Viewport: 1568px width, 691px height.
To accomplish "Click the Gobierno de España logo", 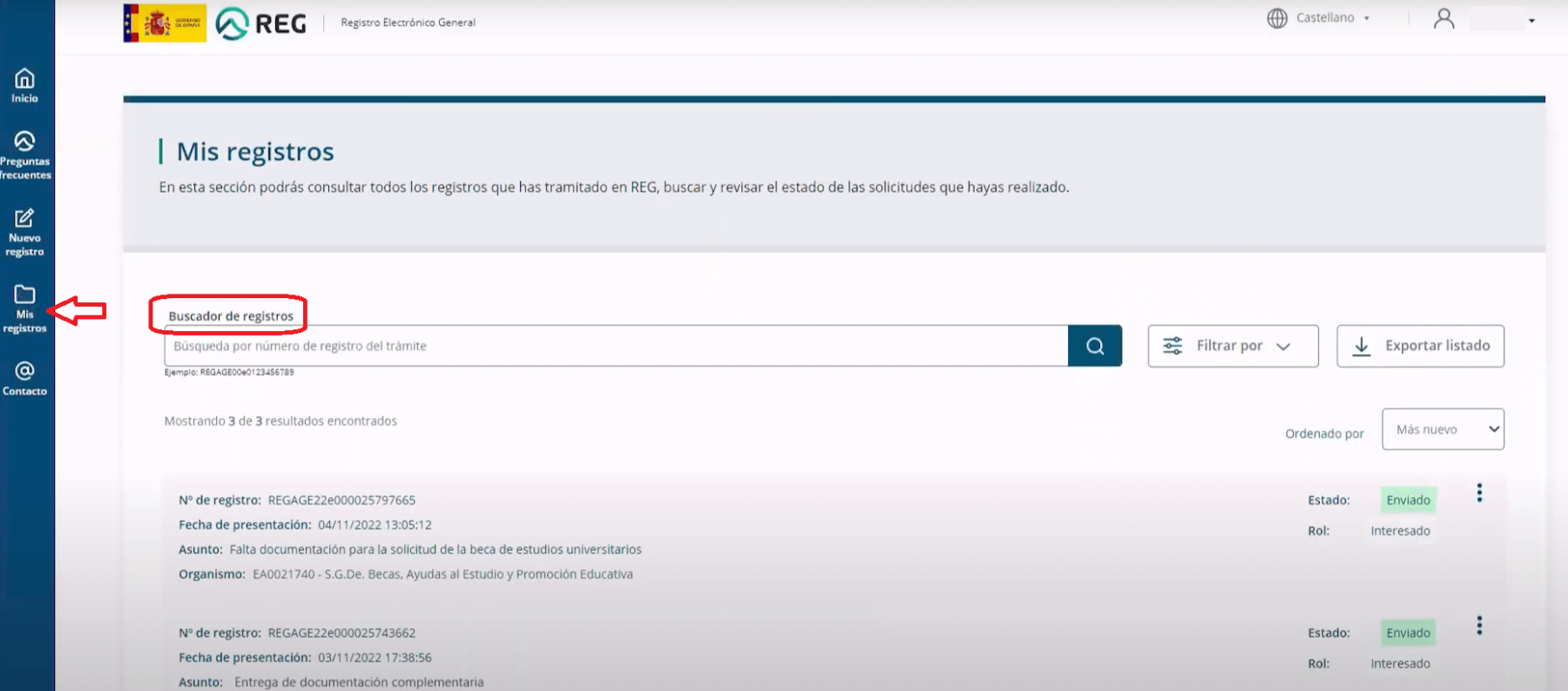I will pos(165,23).
